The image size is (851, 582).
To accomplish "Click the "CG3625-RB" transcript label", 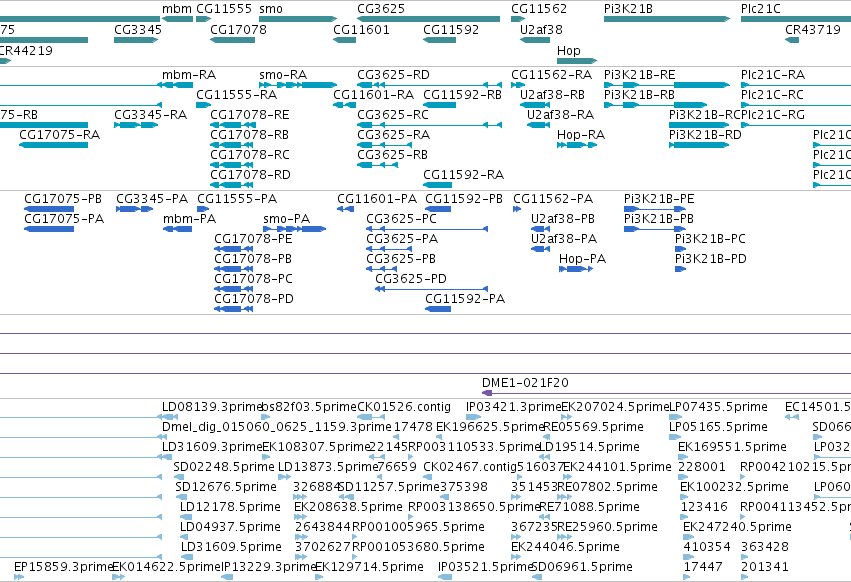I will click(x=392, y=155).
